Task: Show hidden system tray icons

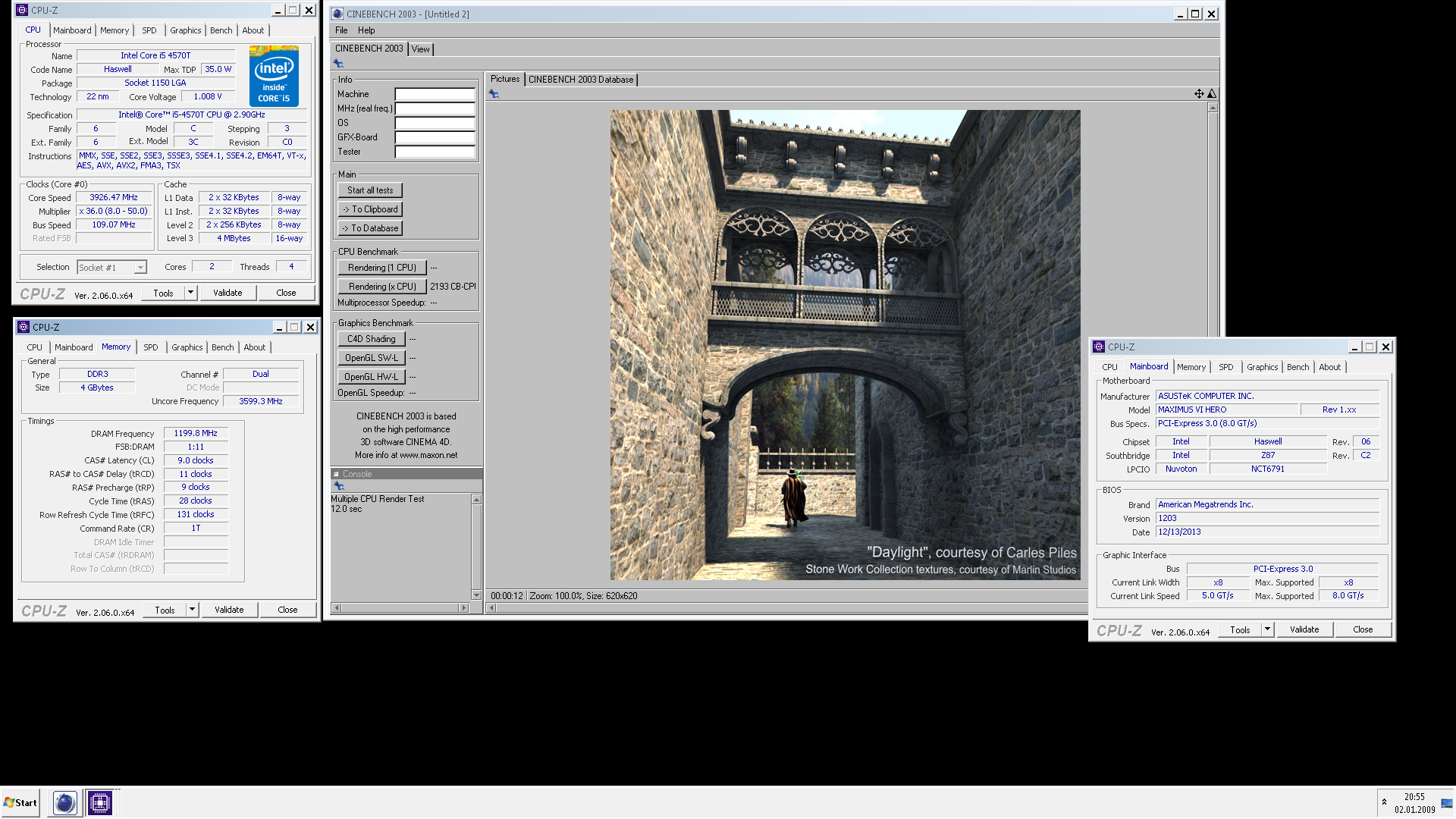Action: [x=1384, y=802]
